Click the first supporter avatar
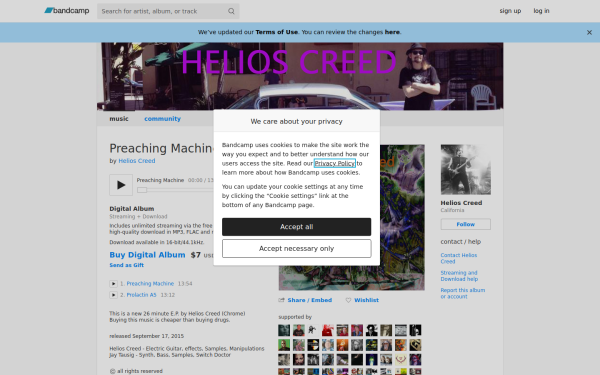600x375 pixels. point(284,330)
